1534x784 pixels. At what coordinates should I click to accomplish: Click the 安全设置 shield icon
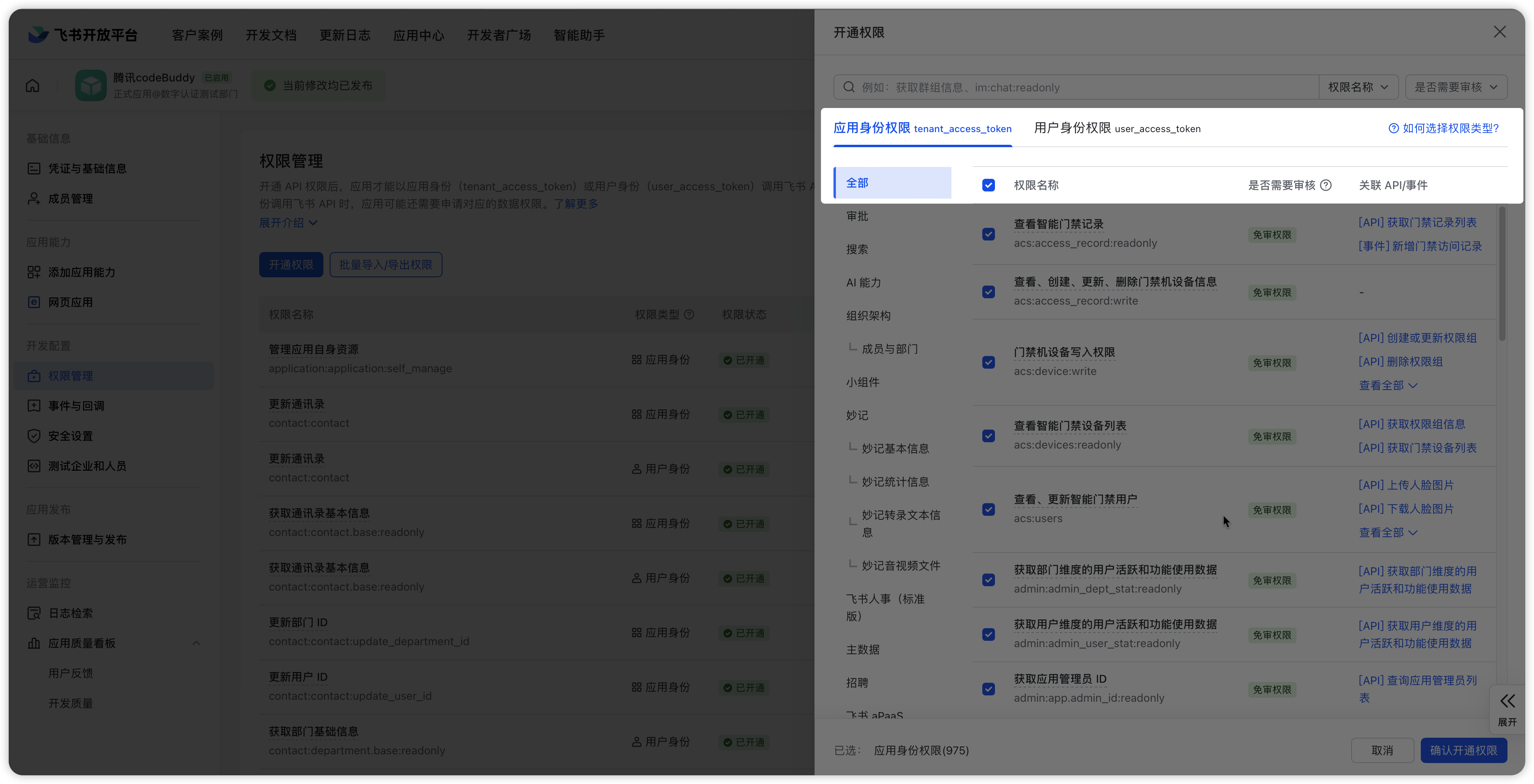(34, 436)
